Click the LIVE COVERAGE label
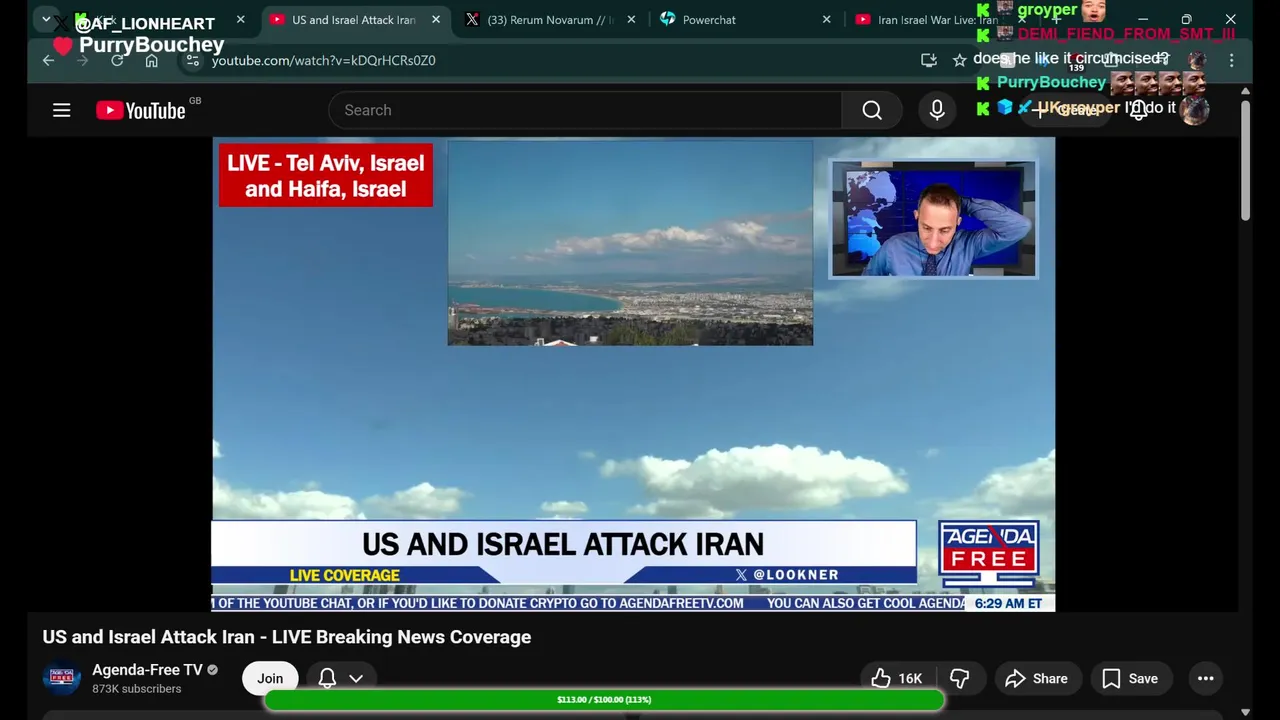This screenshot has width=1280, height=720. coord(344,575)
